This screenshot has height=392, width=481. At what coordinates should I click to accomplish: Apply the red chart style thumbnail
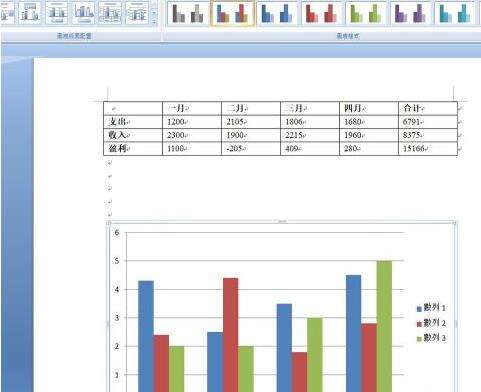(x=322, y=14)
